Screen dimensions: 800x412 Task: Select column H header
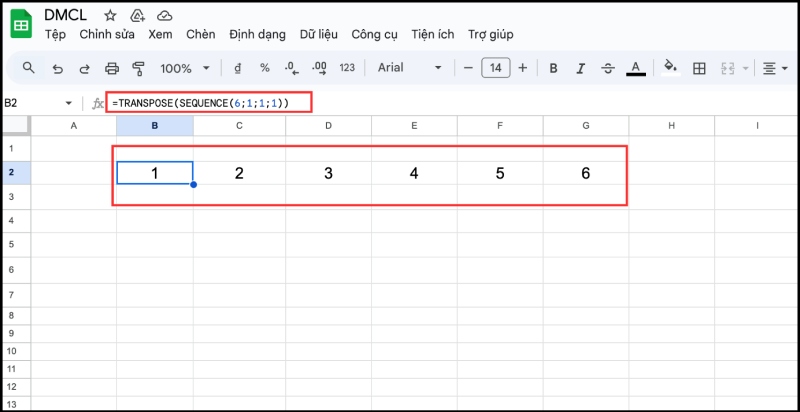point(671,125)
